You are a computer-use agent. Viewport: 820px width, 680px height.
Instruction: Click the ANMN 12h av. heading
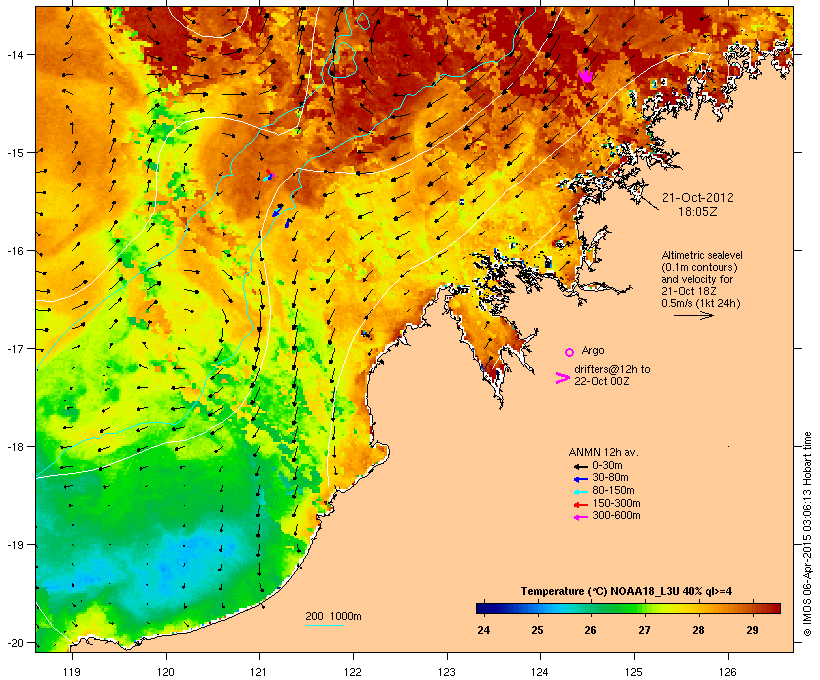click(x=603, y=452)
